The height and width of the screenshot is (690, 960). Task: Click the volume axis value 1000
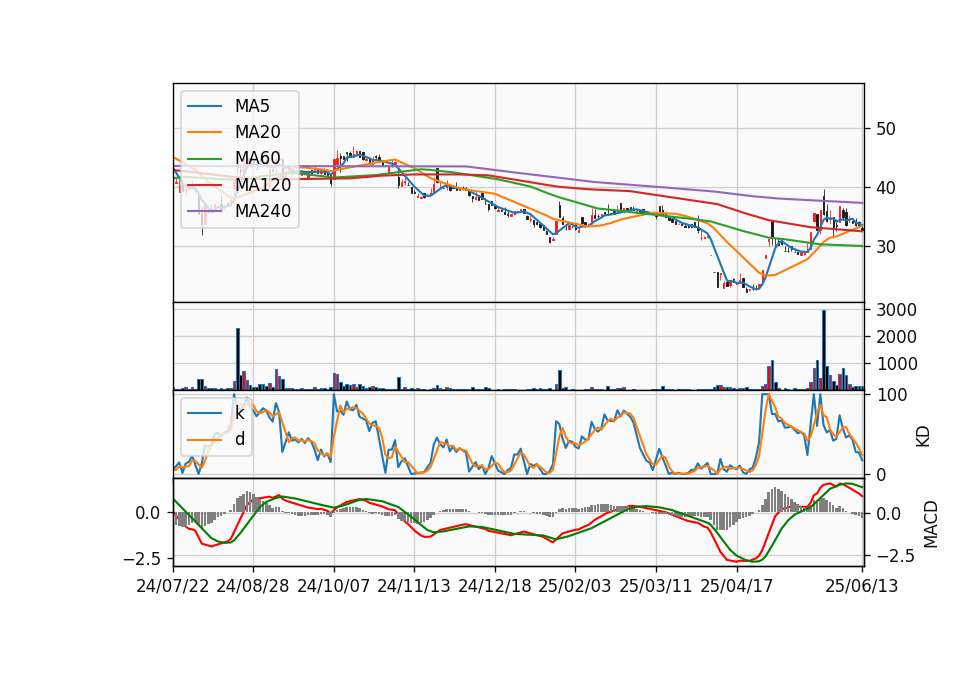[x=896, y=364]
